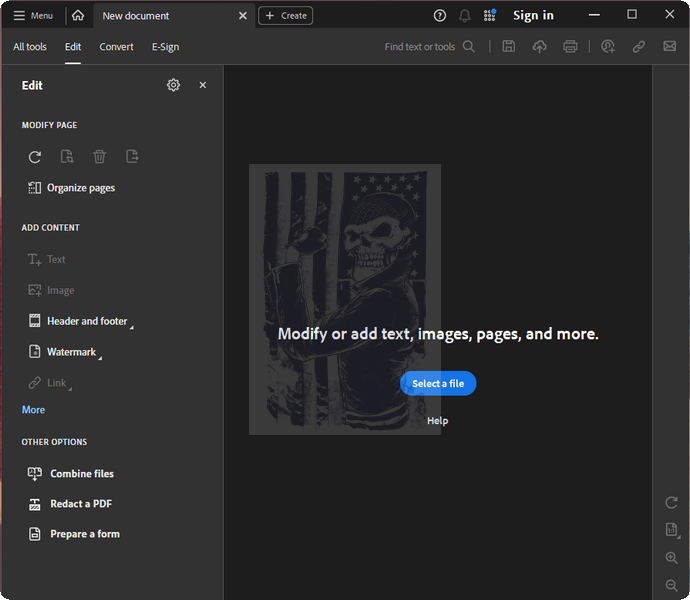Image resolution: width=690 pixels, height=600 pixels.
Task: Open the notifications bell
Action: click(x=465, y=16)
